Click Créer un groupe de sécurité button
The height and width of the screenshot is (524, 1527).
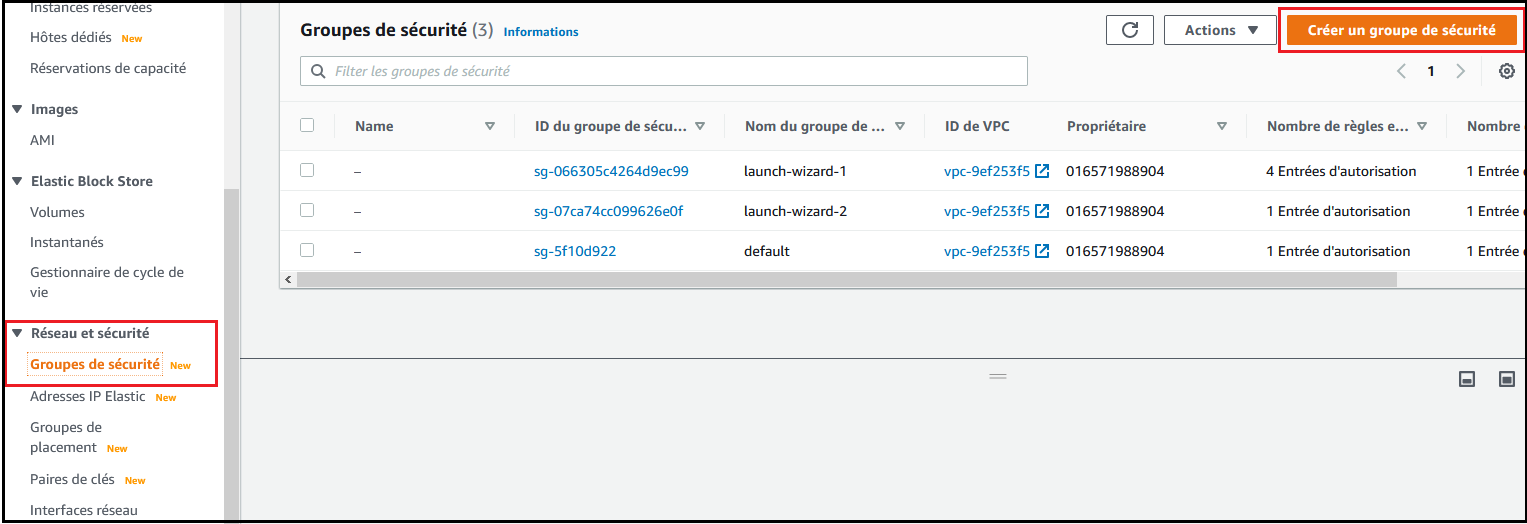[1401, 30]
